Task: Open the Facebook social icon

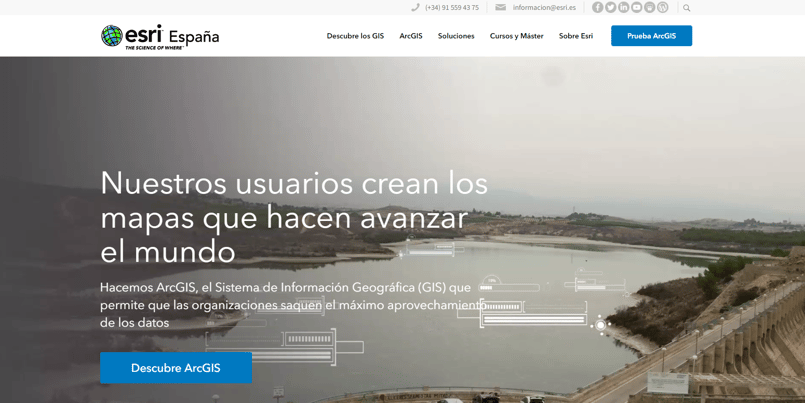Action: click(x=597, y=7)
